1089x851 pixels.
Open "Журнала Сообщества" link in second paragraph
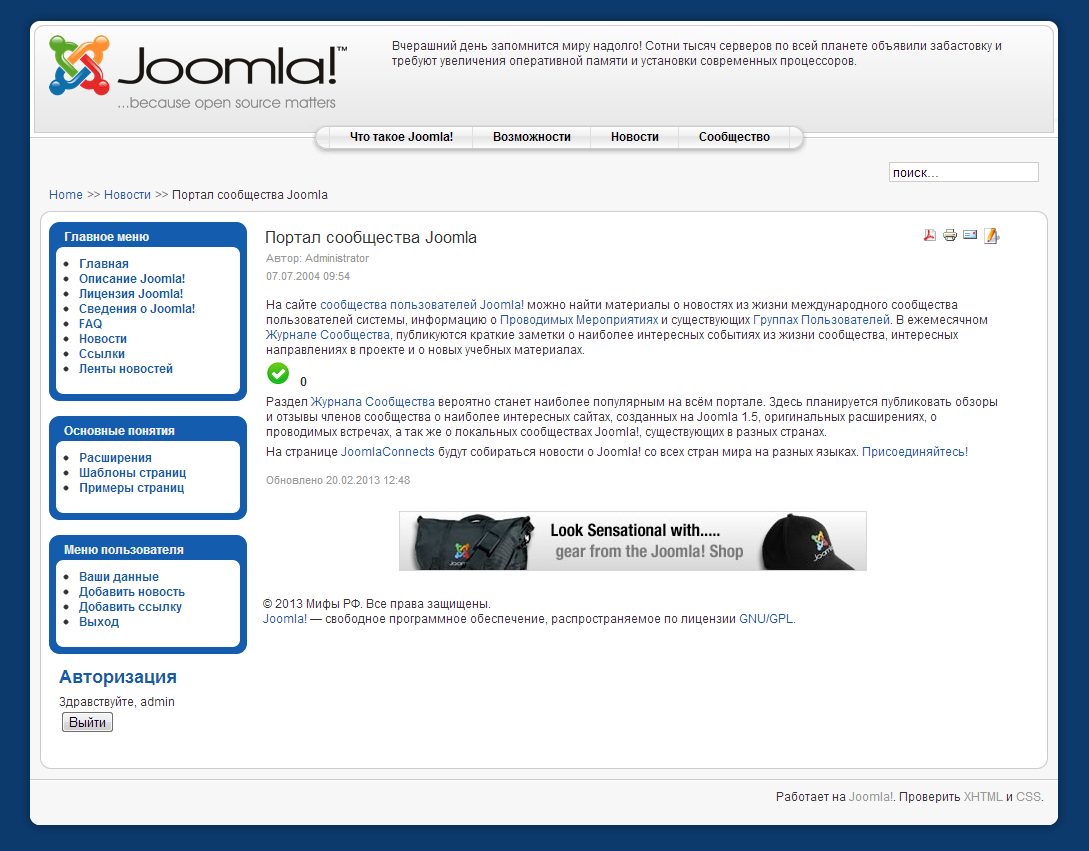click(x=372, y=402)
